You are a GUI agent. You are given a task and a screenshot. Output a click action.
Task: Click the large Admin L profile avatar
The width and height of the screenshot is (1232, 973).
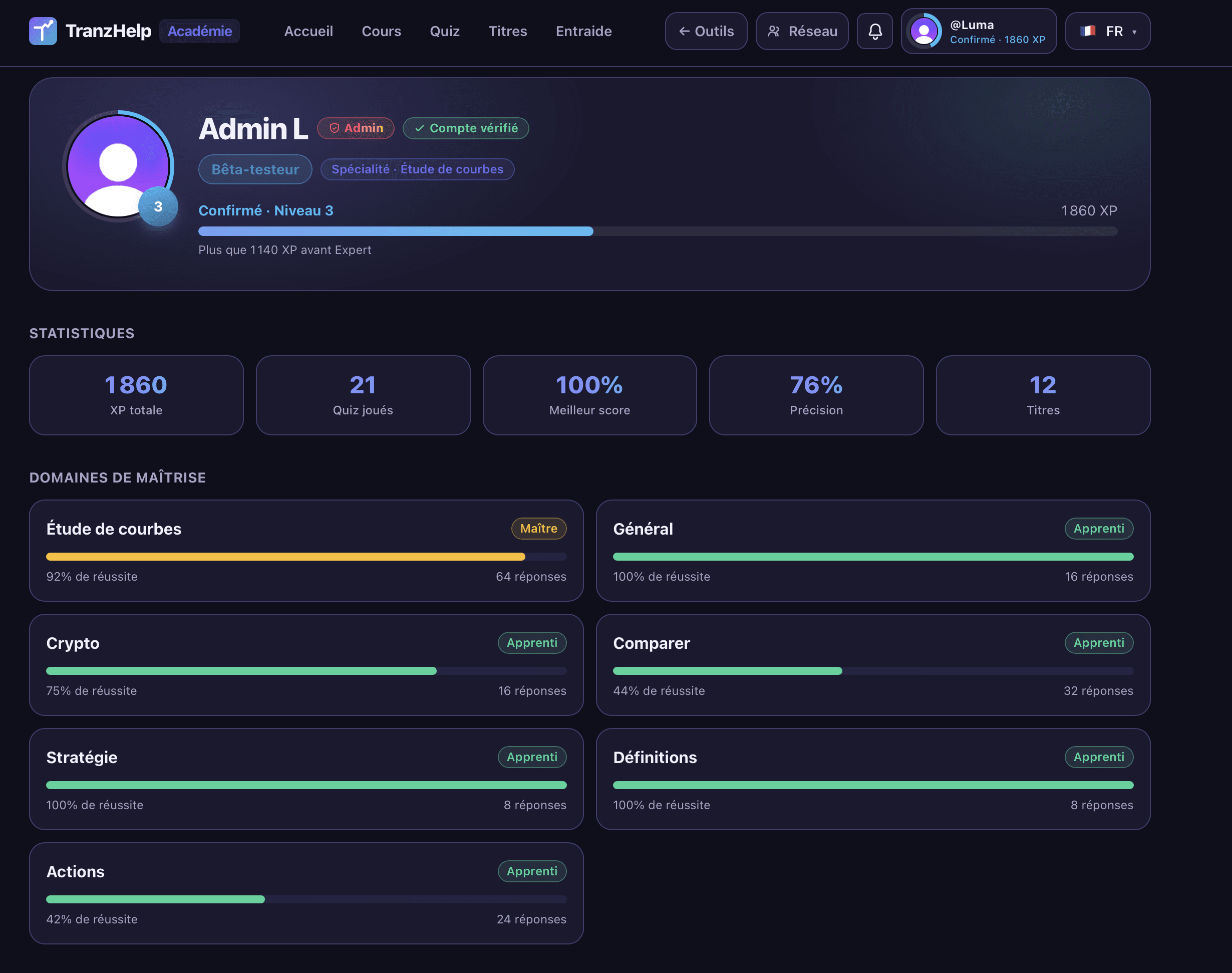pyautogui.click(x=118, y=166)
